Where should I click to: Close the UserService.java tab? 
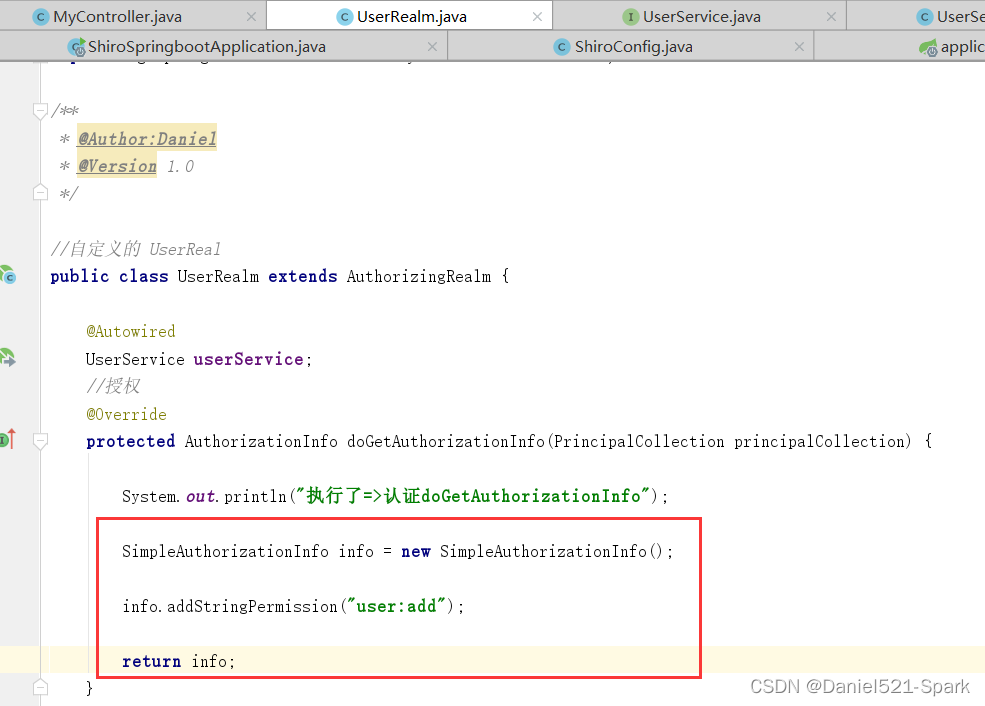[831, 17]
